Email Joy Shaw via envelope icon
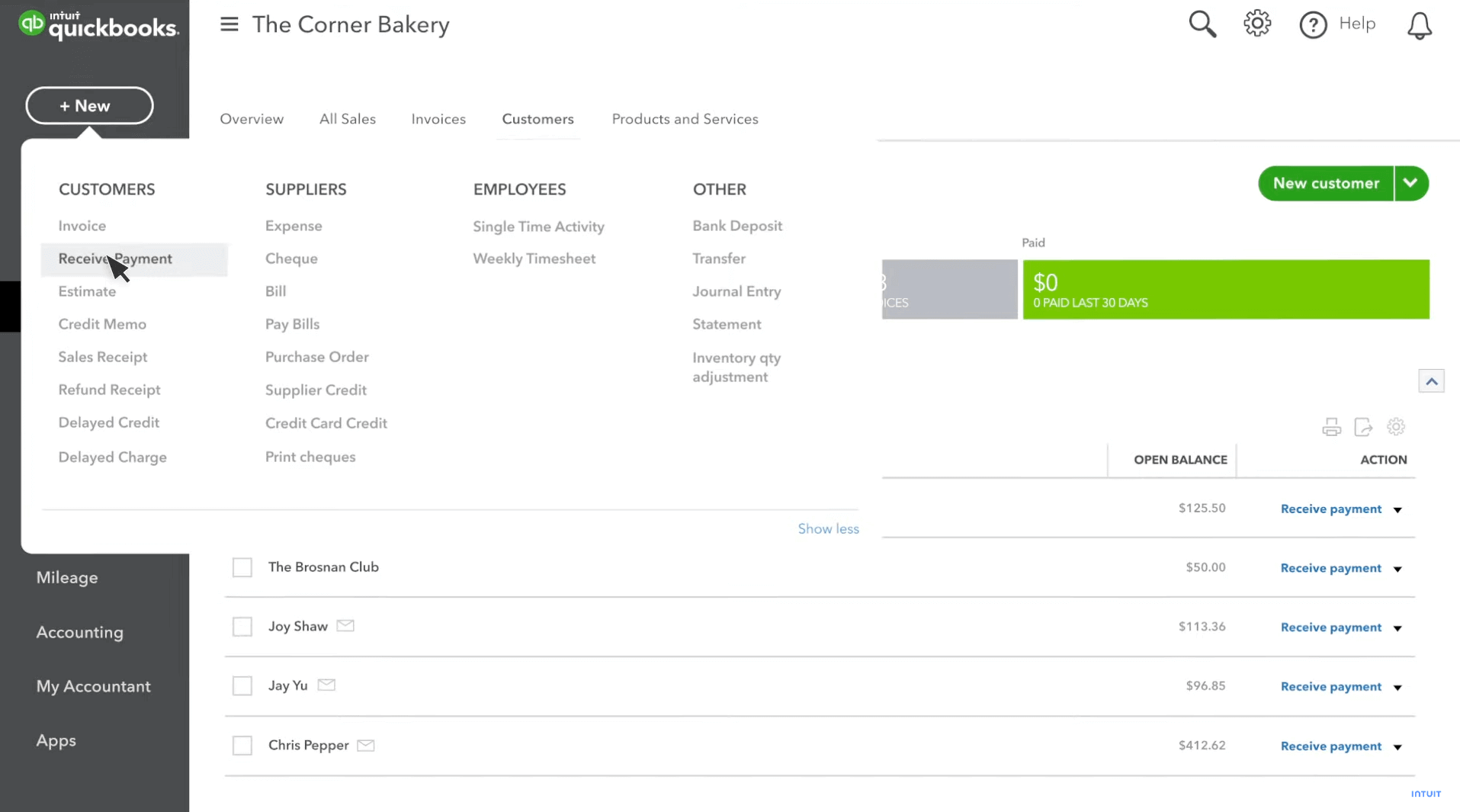Viewport: 1460px width, 812px height. 345,626
